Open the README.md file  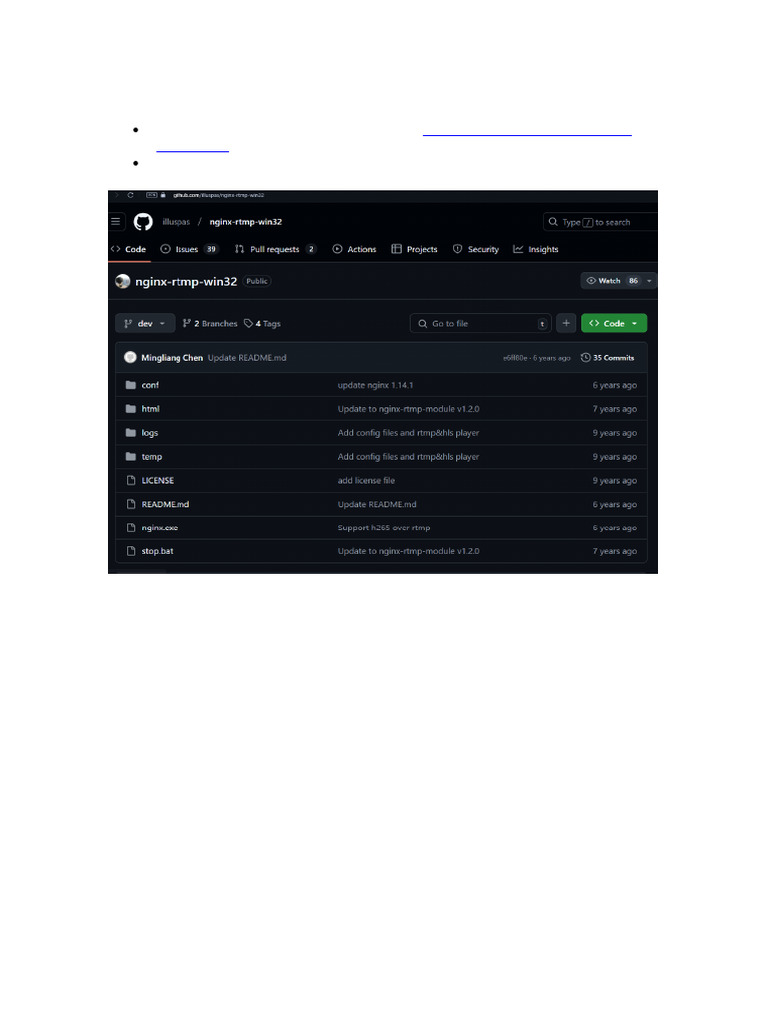point(165,504)
